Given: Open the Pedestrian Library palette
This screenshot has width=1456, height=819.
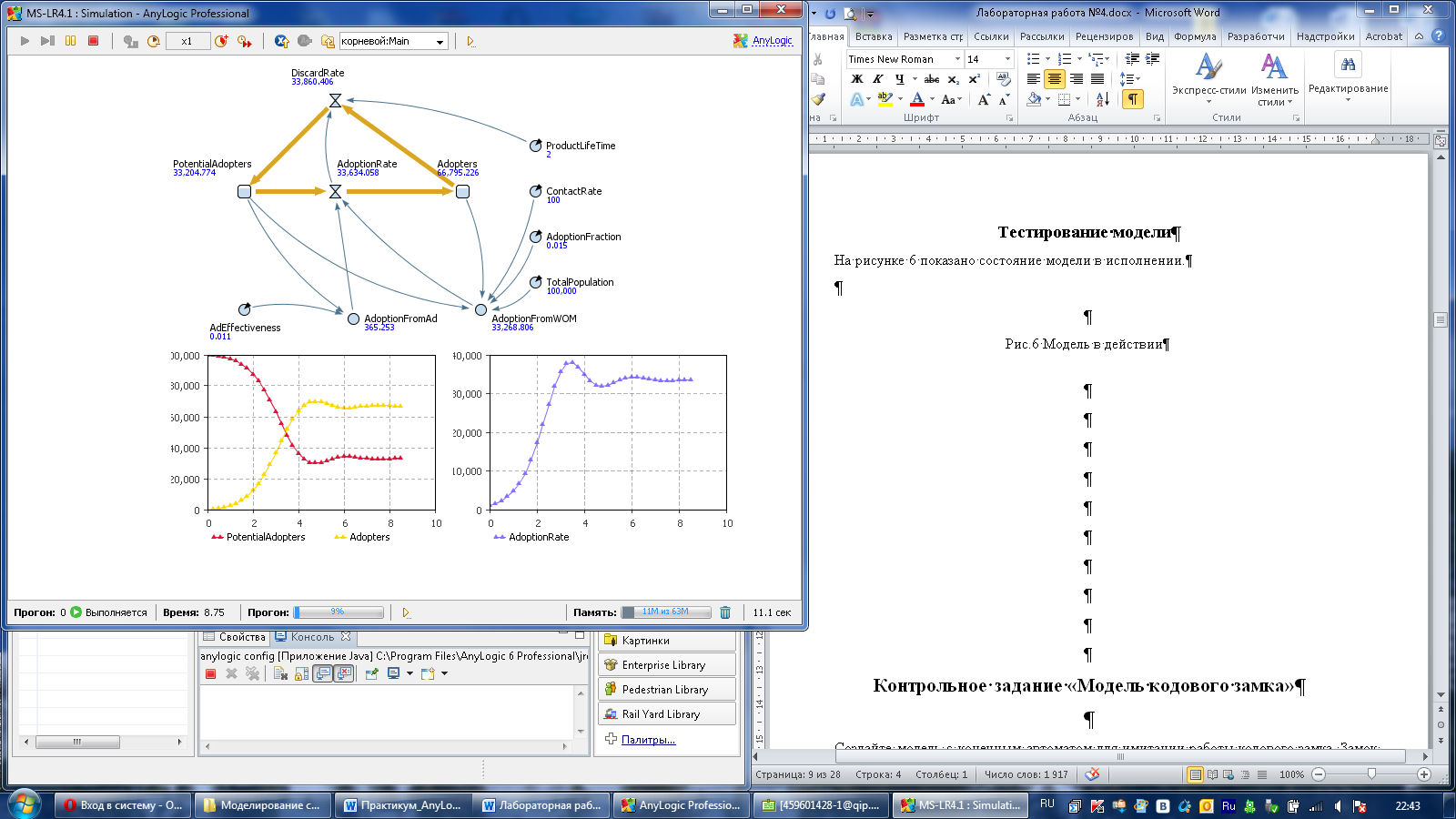Looking at the screenshot, I should (x=665, y=690).
